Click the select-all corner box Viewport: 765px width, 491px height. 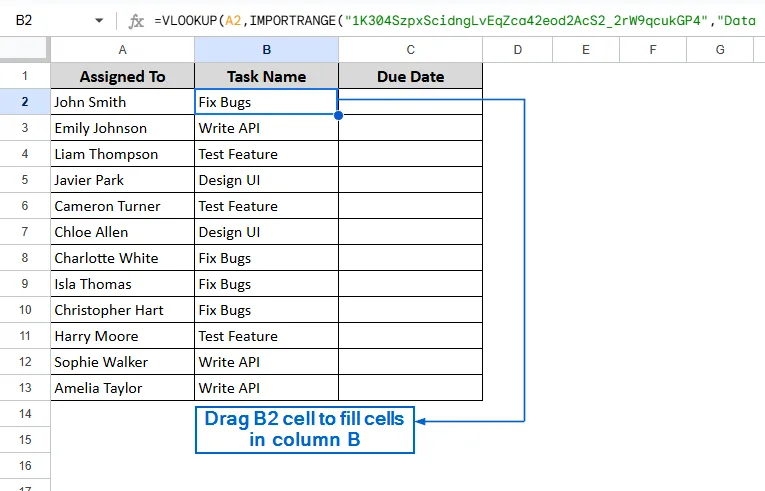click(24, 49)
